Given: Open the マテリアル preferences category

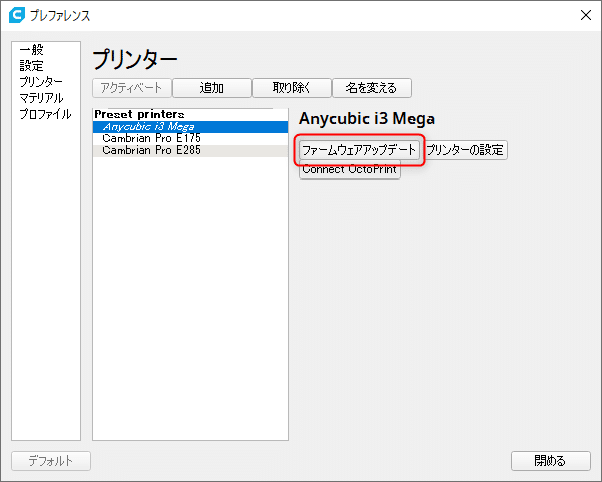Looking at the screenshot, I should pos(41,98).
